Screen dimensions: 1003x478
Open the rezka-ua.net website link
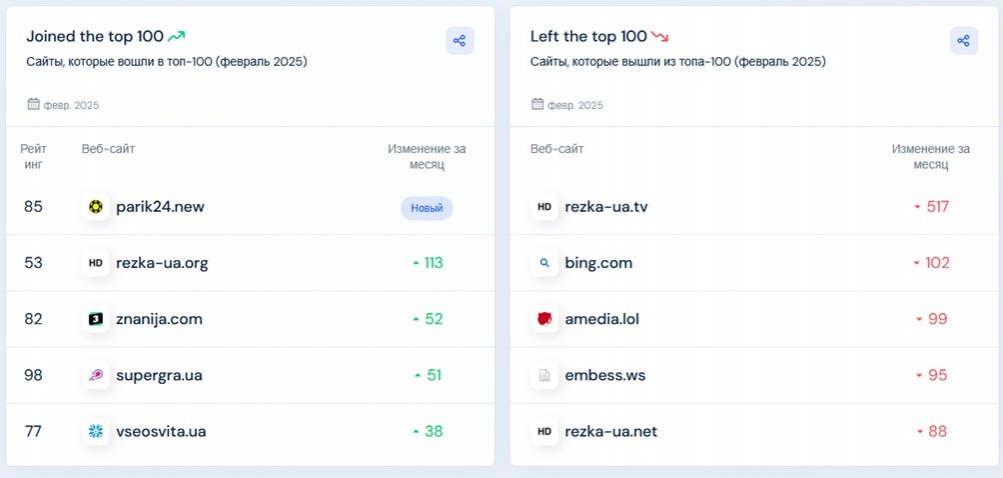pos(611,432)
